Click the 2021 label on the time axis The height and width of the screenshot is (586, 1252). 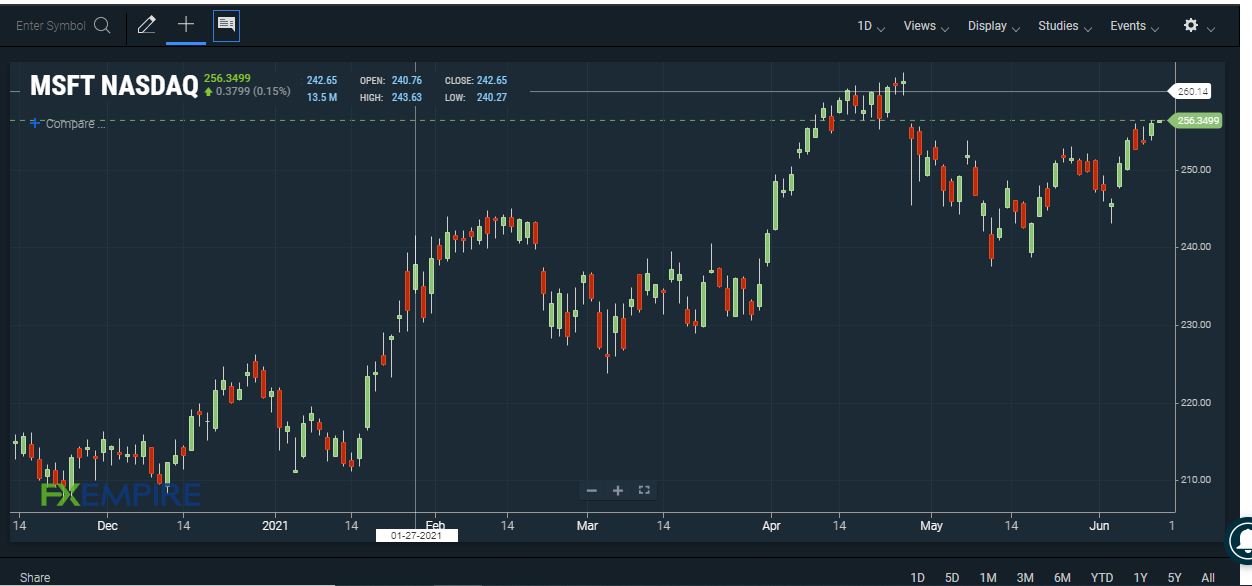click(x=275, y=525)
